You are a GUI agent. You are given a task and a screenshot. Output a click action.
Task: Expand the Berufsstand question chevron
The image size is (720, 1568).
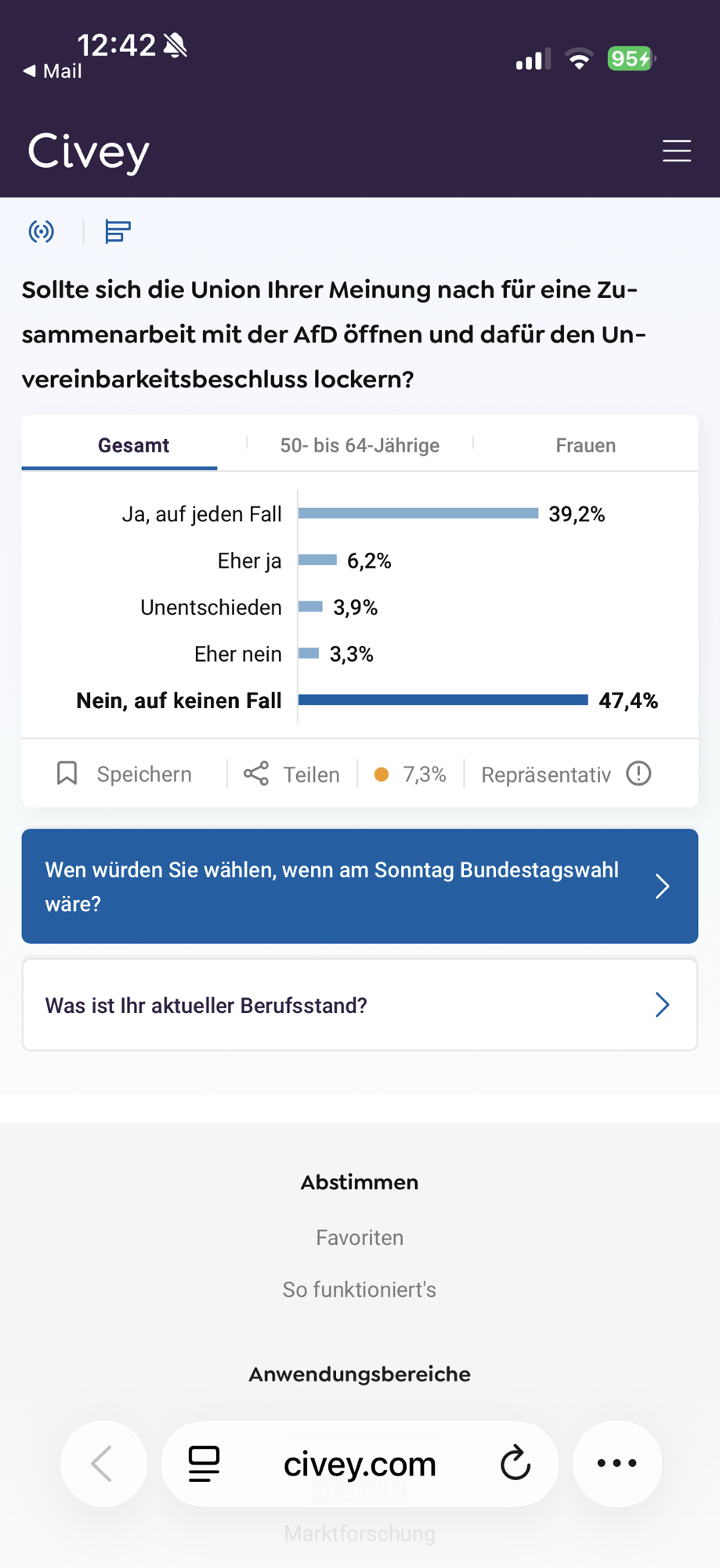pos(662,1005)
